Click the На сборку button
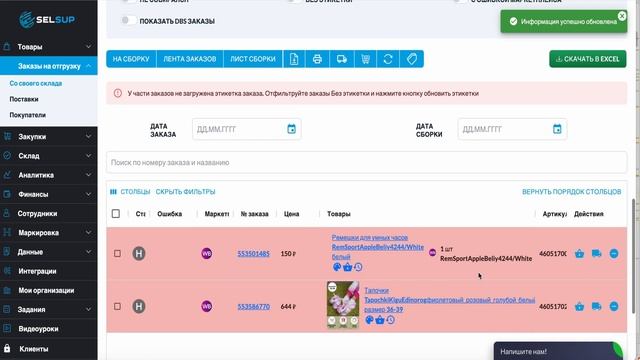Image resolution: width=640 pixels, height=360 pixels. (x=131, y=59)
